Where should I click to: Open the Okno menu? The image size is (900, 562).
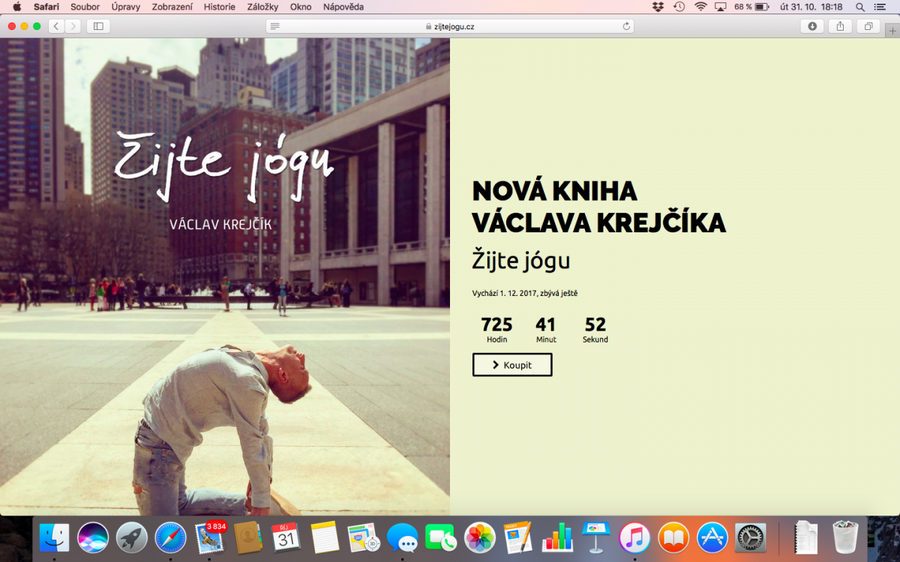point(301,7)
